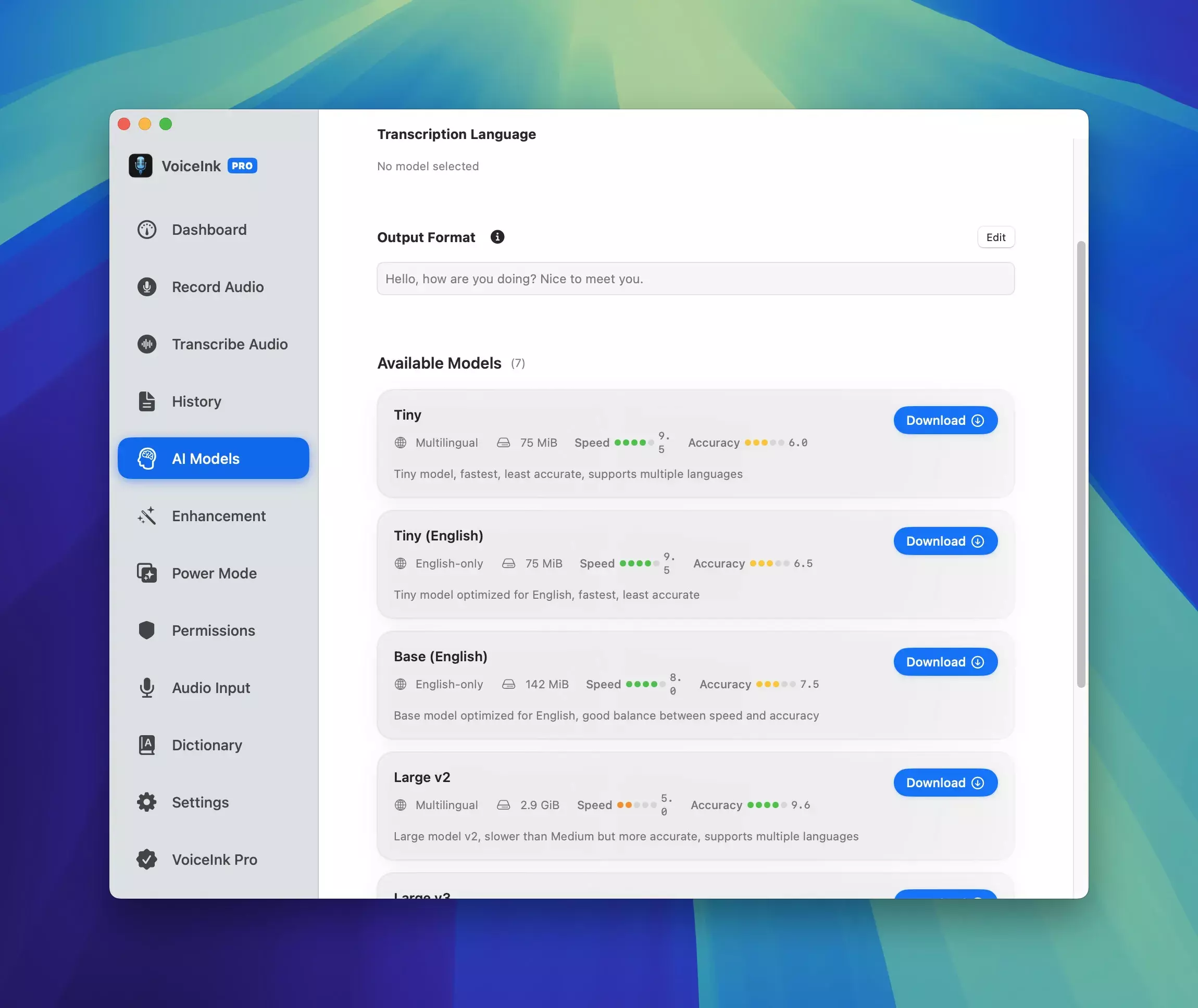Download the Tiny multilingual model
Image resolution: width=1198 pixels, height=1008 pixels.
945,421
